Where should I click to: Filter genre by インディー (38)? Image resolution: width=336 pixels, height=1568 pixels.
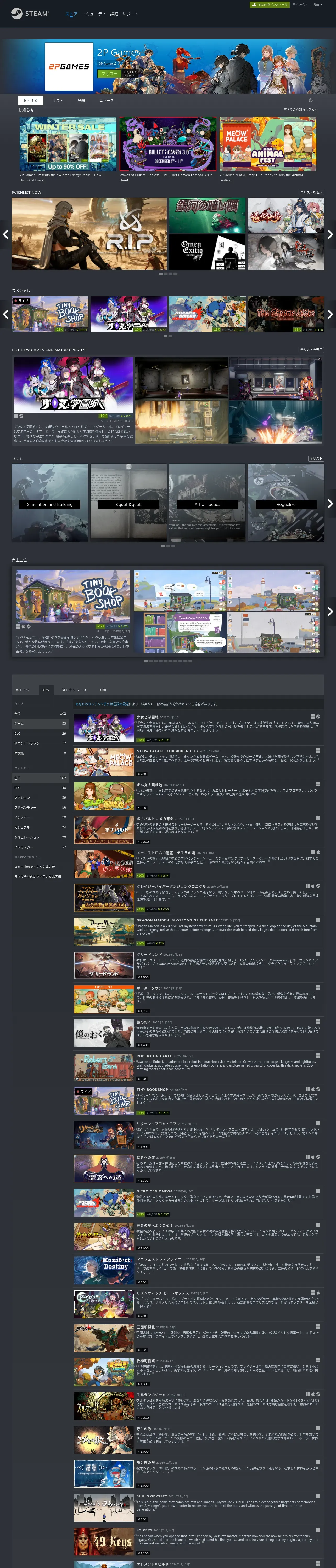point(40,817)
